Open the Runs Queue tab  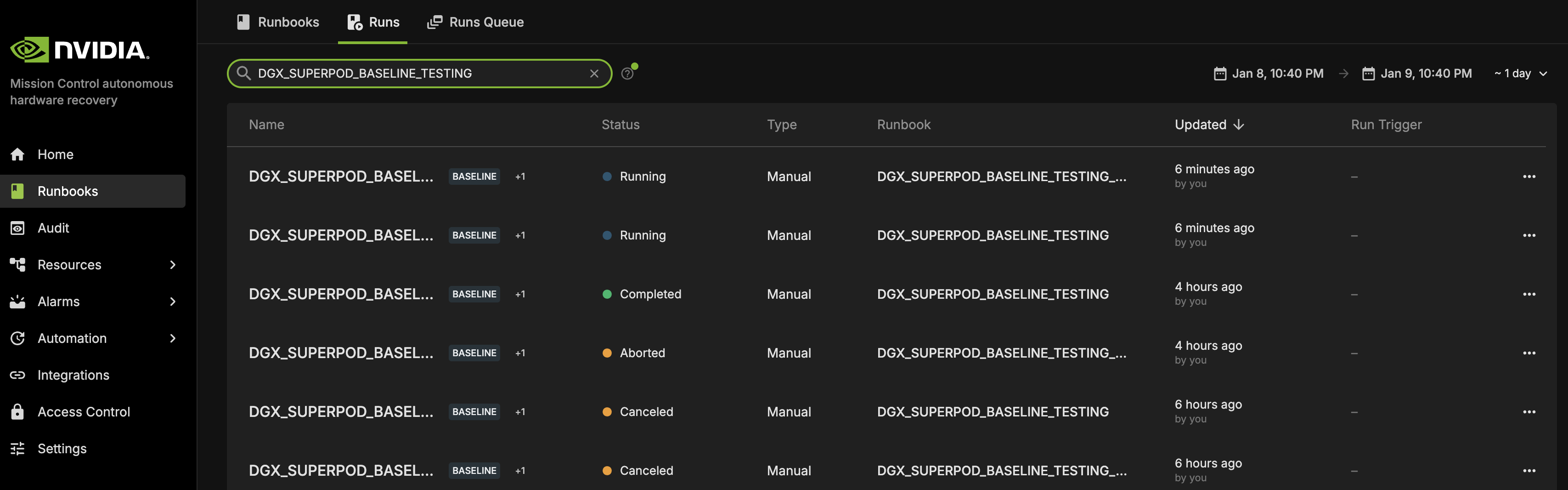(x=475, y=22)
